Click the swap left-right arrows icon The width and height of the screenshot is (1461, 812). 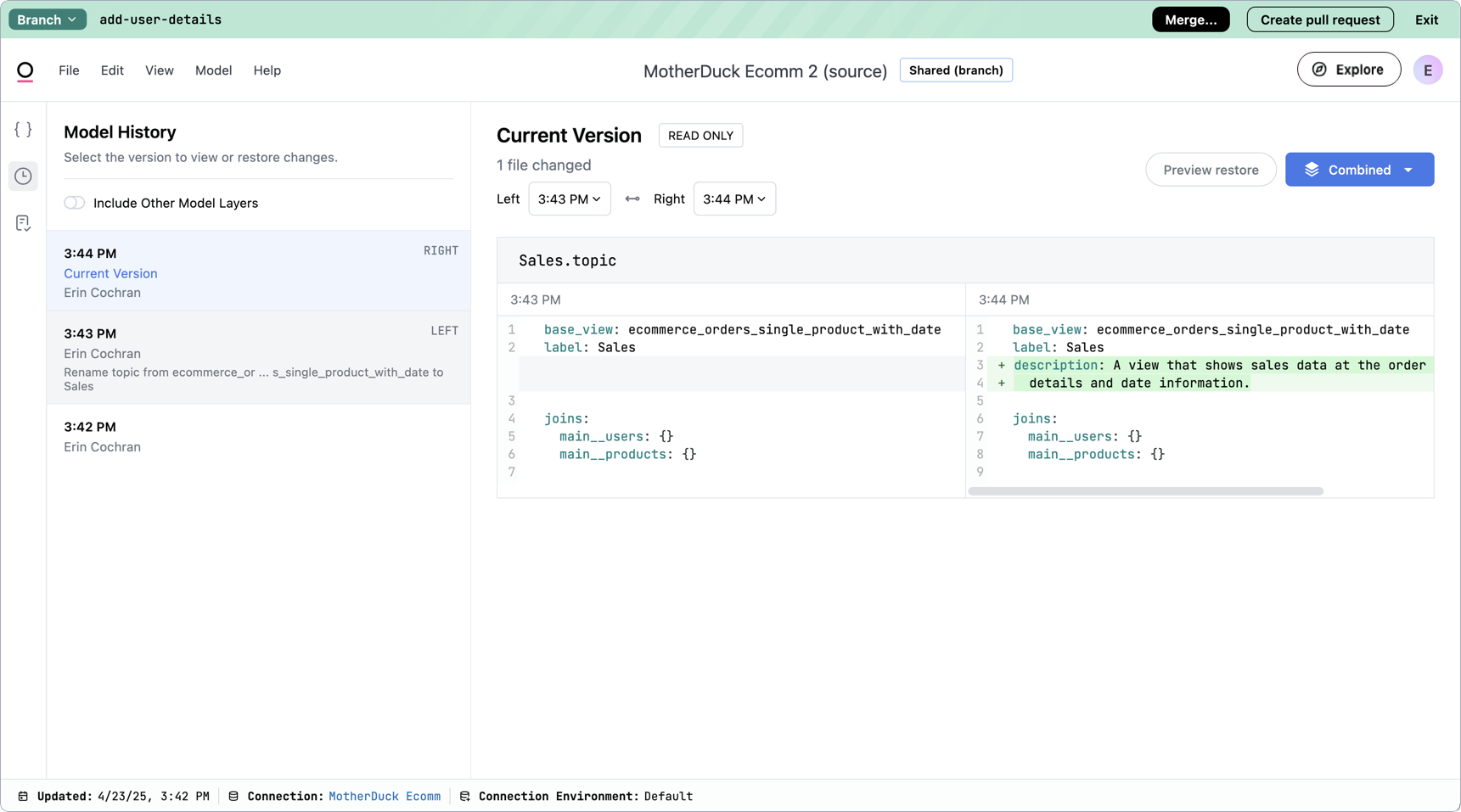(632, 199)
